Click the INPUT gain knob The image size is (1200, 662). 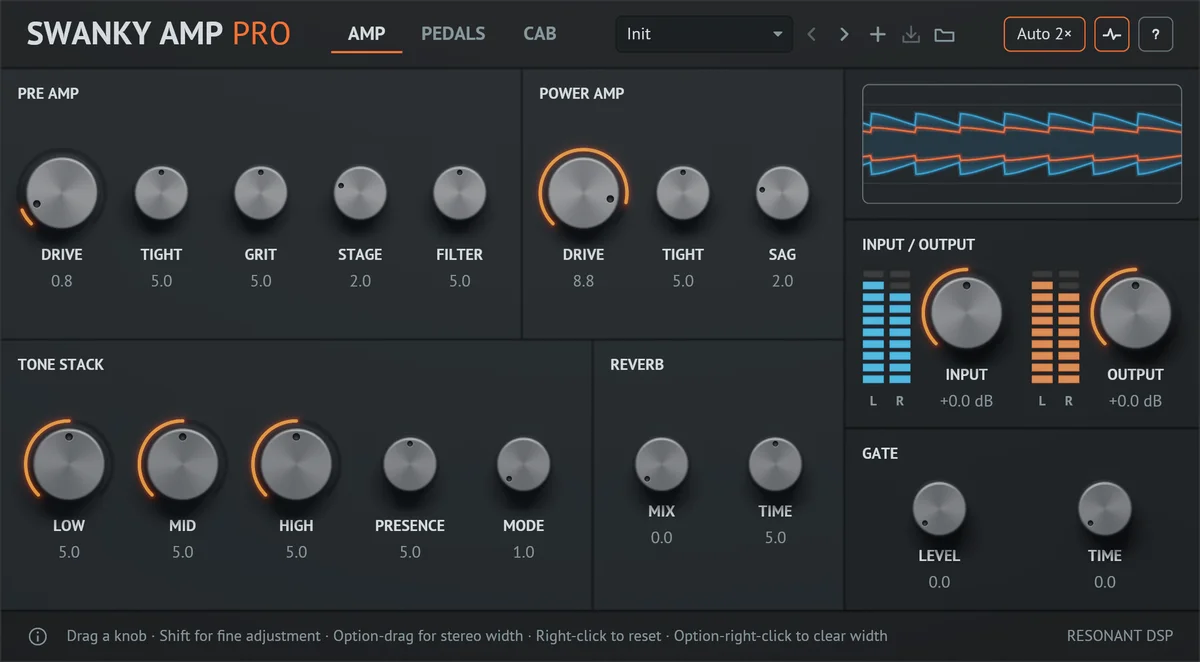[x=966, y=313]
